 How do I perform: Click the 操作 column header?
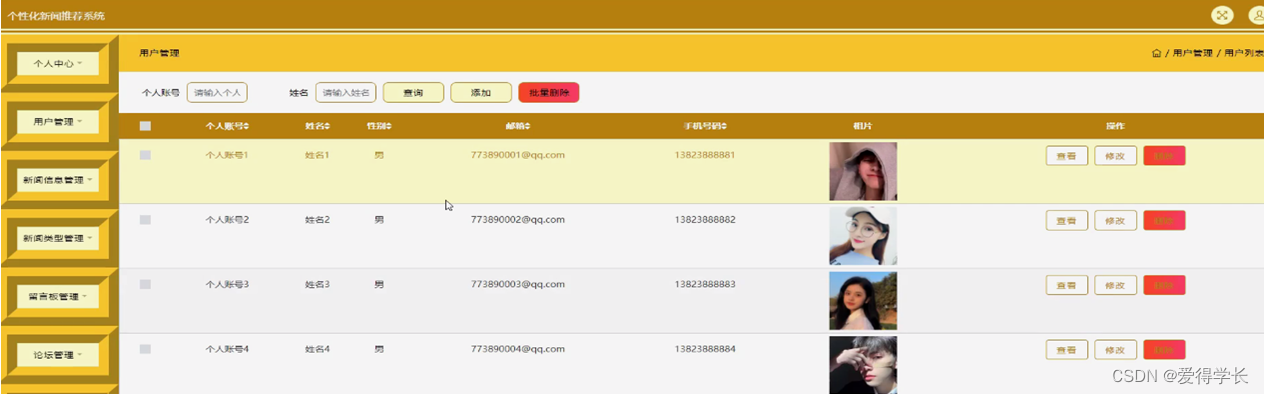1116,126
